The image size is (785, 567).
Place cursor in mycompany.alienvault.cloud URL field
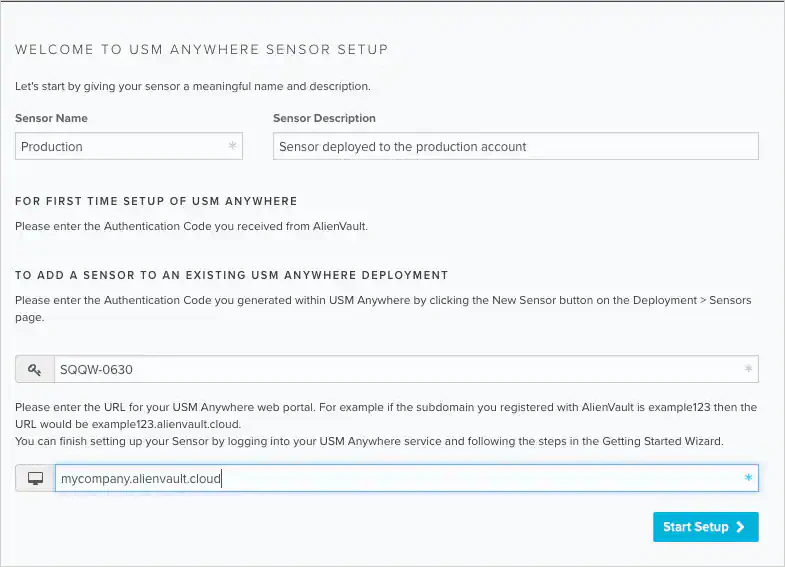click(406, 478)
